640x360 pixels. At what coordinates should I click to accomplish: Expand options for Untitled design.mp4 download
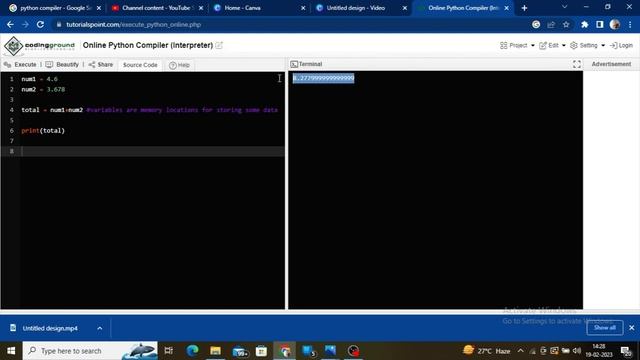click(x=100, y=328)
